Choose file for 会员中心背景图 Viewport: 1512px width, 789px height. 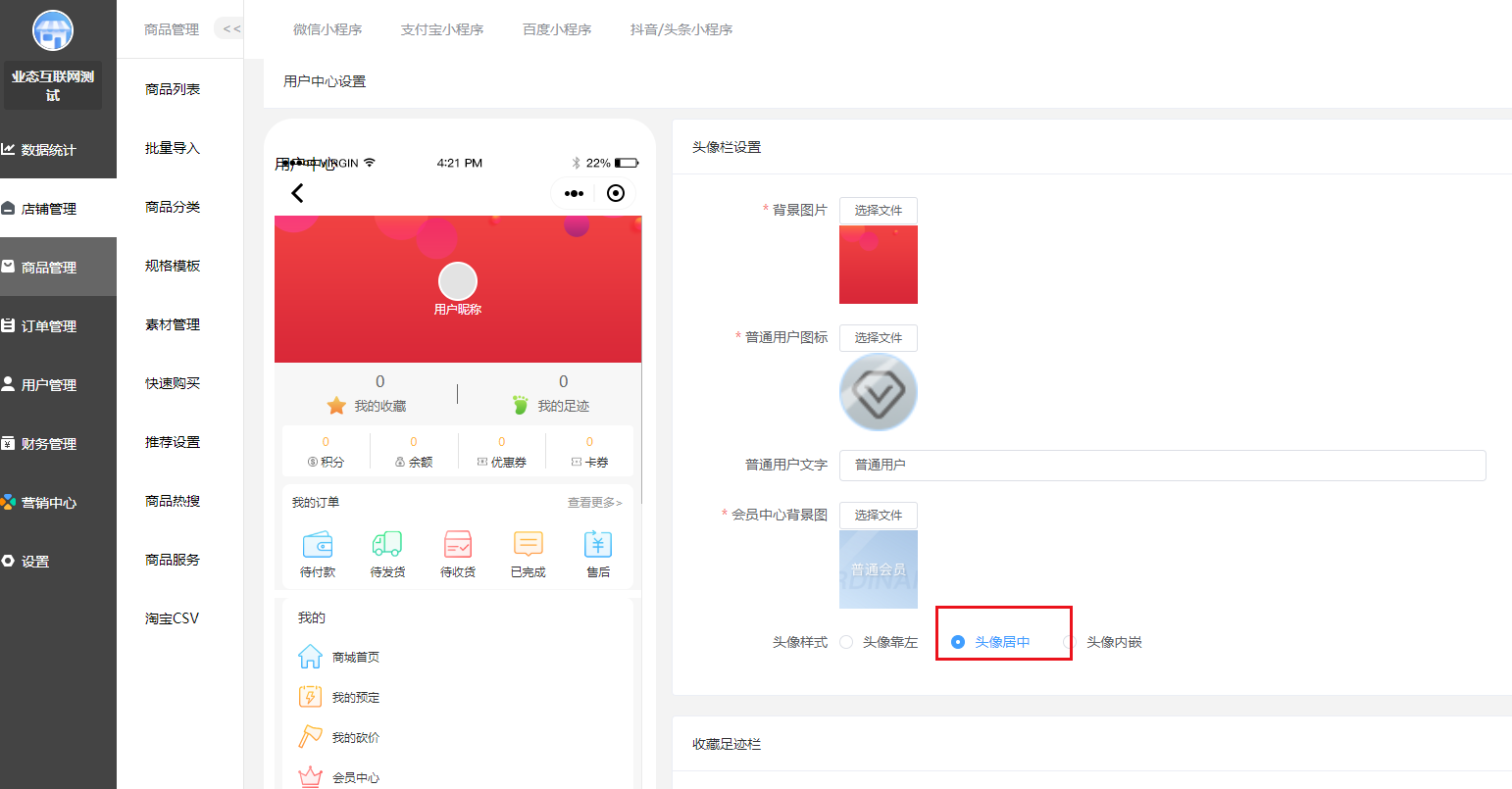[879, 516]
